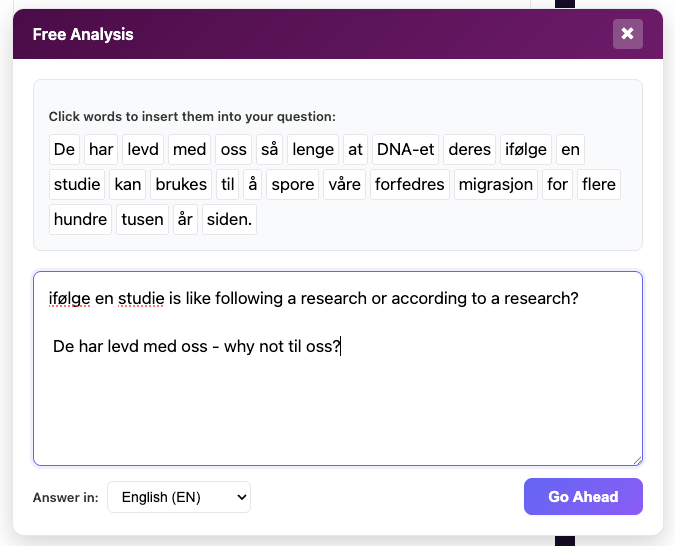Click the "siden." word chip
Image resolution: width=675 pixels, height=546 pixels.
229,220
